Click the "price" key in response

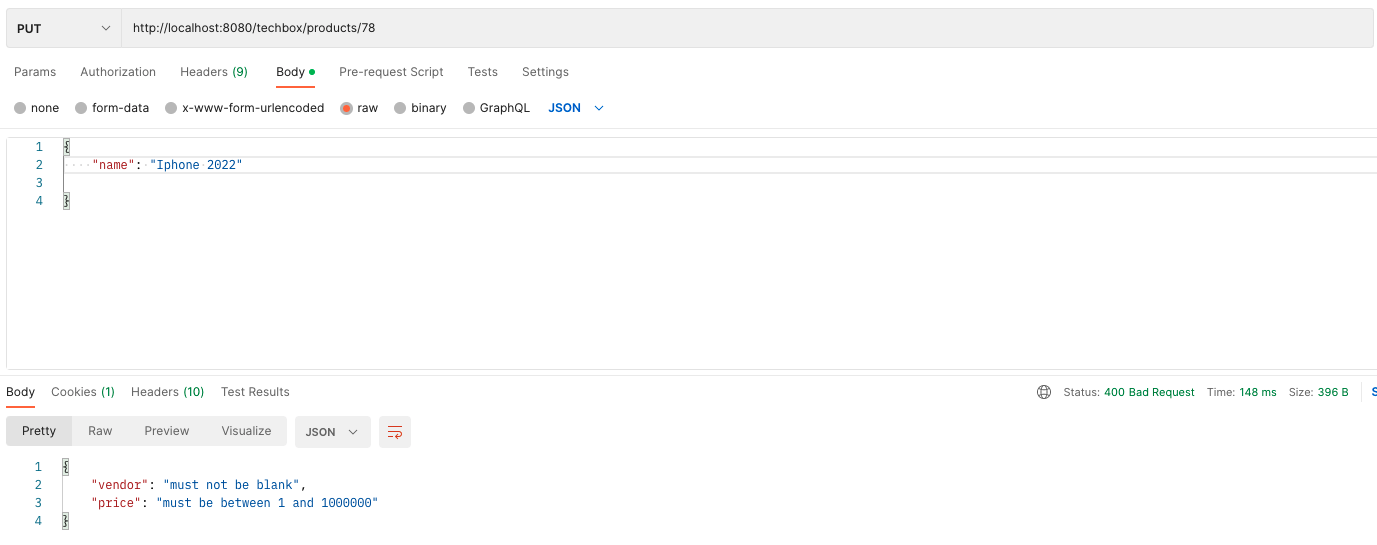(117, 503)
